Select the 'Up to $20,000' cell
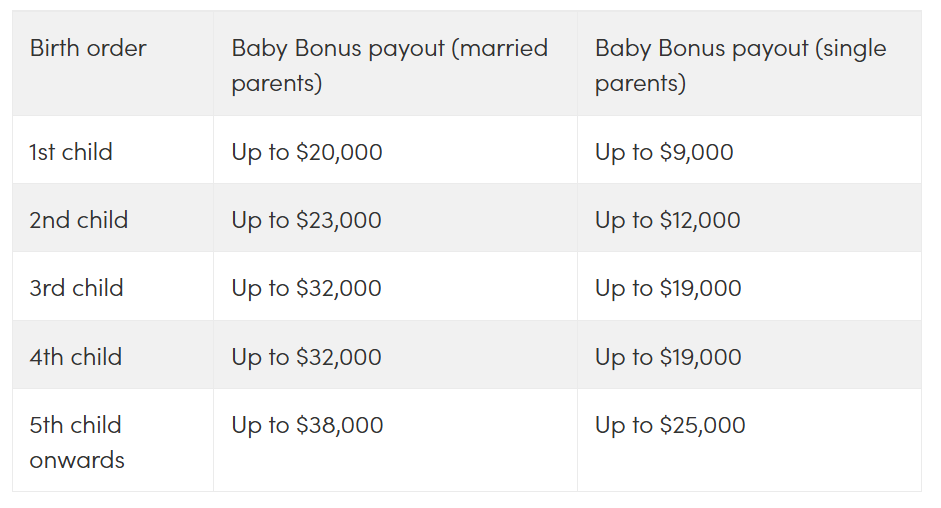 [307, 152]
